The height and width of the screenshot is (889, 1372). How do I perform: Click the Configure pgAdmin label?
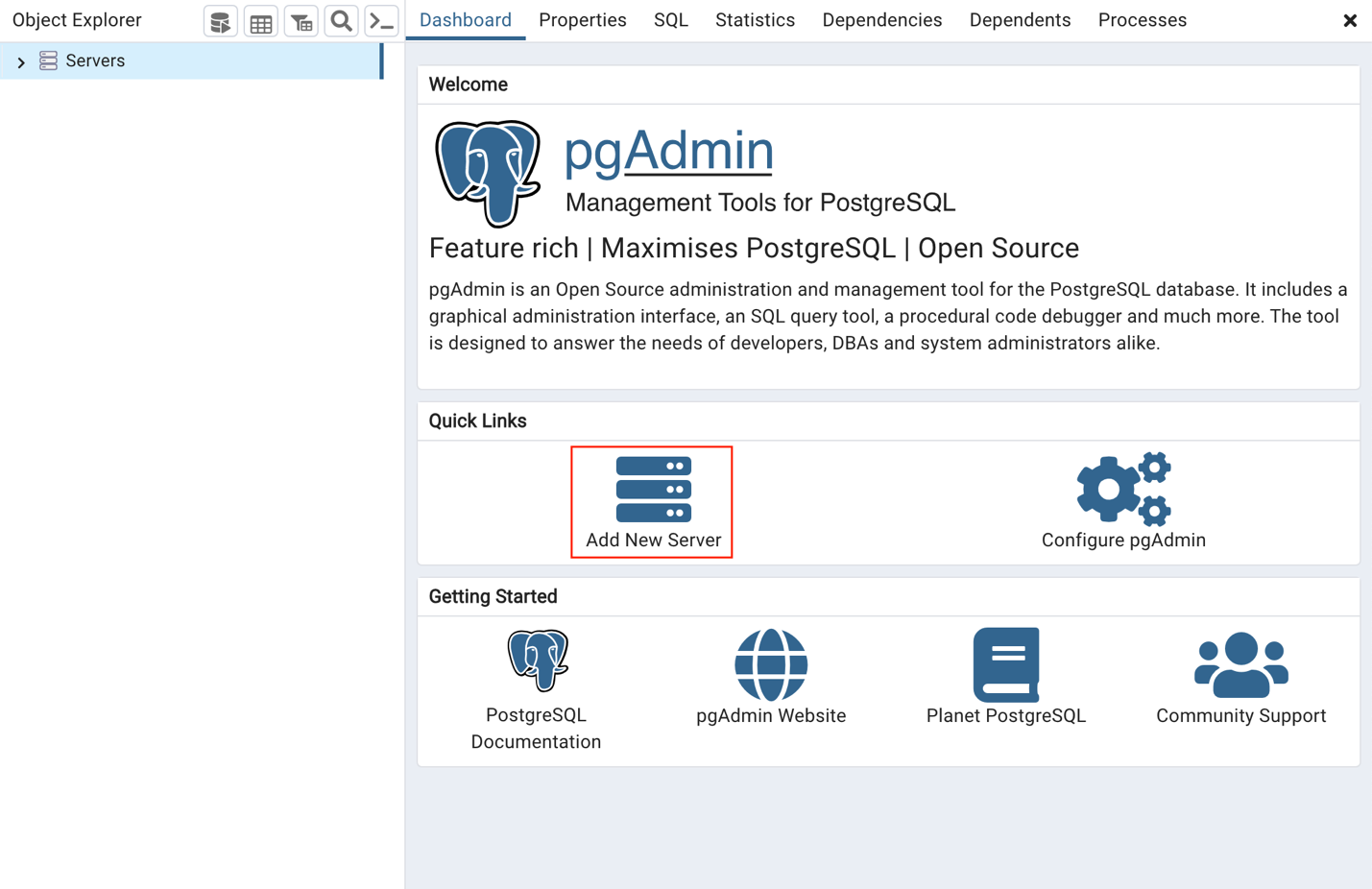(x=1123, y=541)
